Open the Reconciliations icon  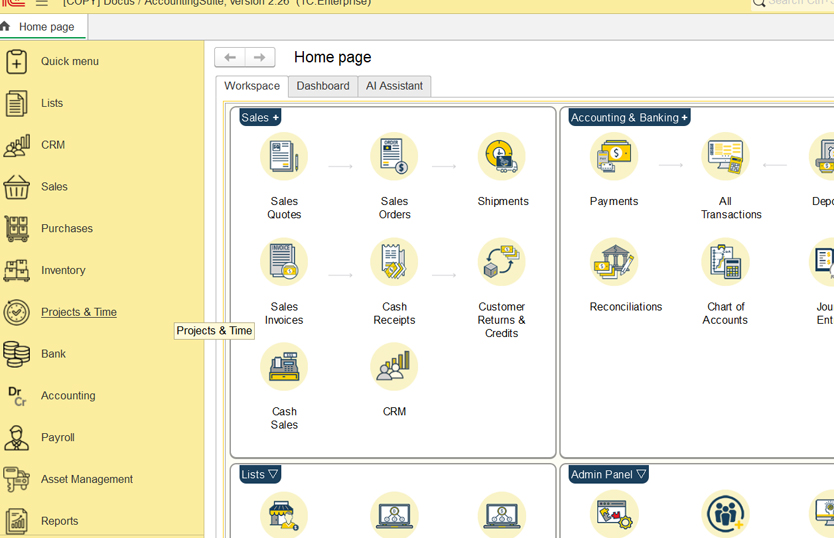pos(614,262)
